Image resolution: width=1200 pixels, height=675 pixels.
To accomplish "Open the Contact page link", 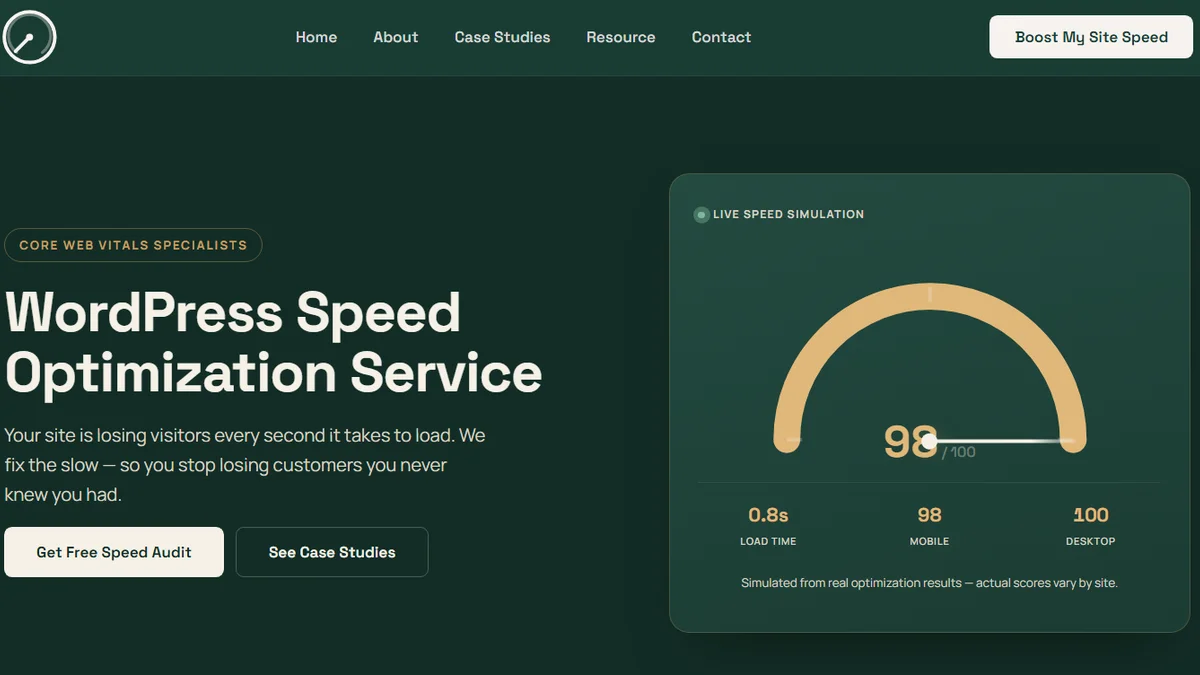I will pyautogui.click(x=721, y=37).
